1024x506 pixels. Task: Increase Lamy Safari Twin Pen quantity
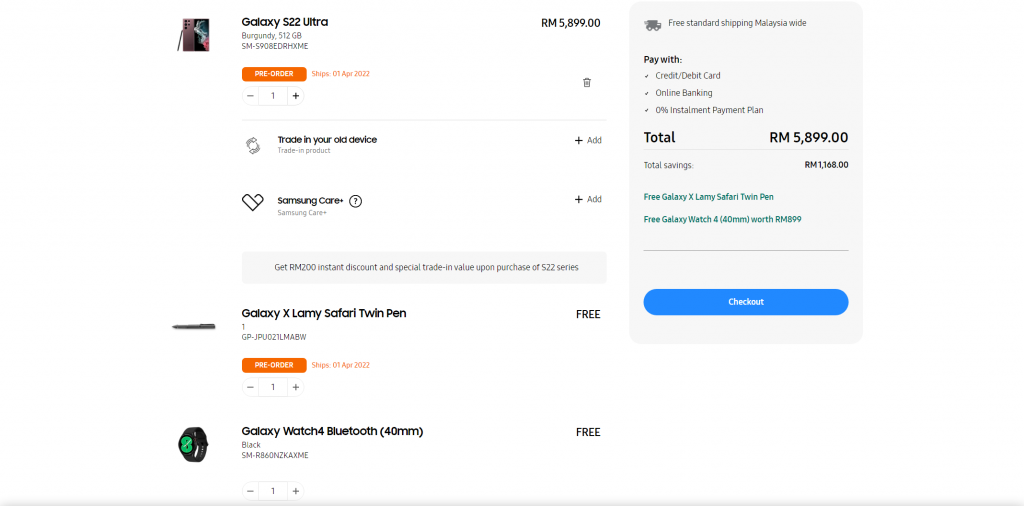(x=295, y=387)
